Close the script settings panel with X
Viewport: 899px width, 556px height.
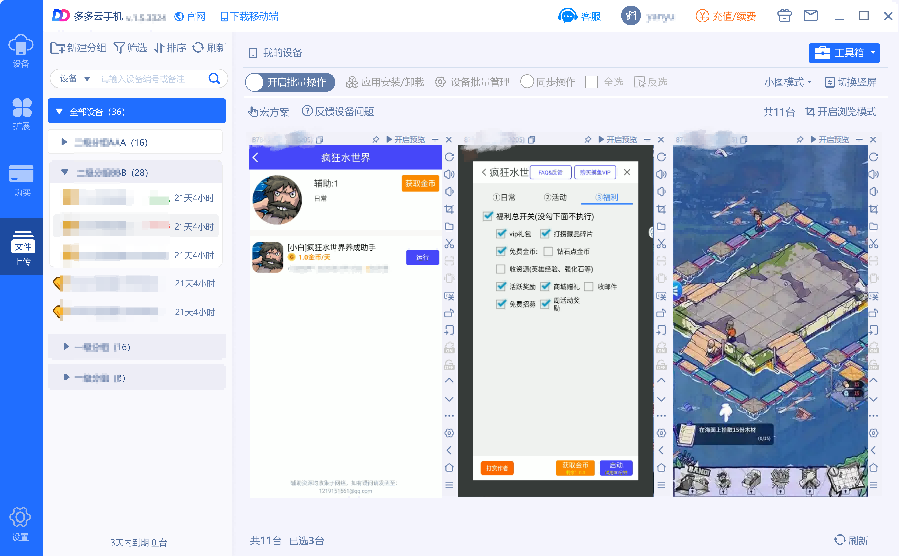[627, 172]
